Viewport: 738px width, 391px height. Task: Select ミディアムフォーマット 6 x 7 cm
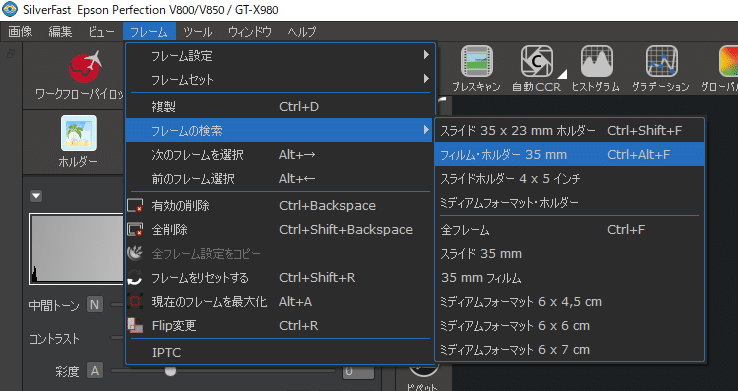coord(570,350)
